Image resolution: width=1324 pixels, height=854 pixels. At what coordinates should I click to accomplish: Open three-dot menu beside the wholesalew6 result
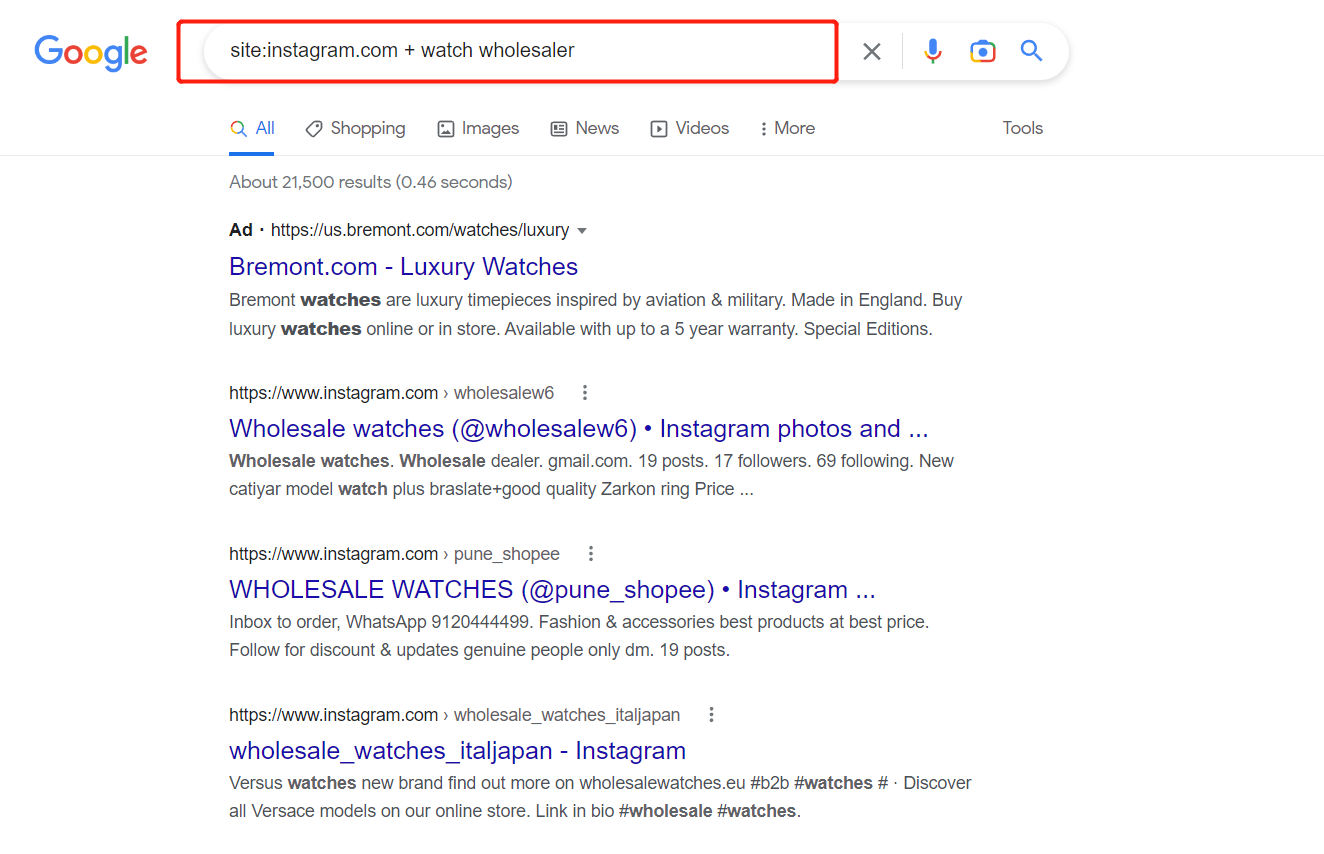(x=585, y=393)
